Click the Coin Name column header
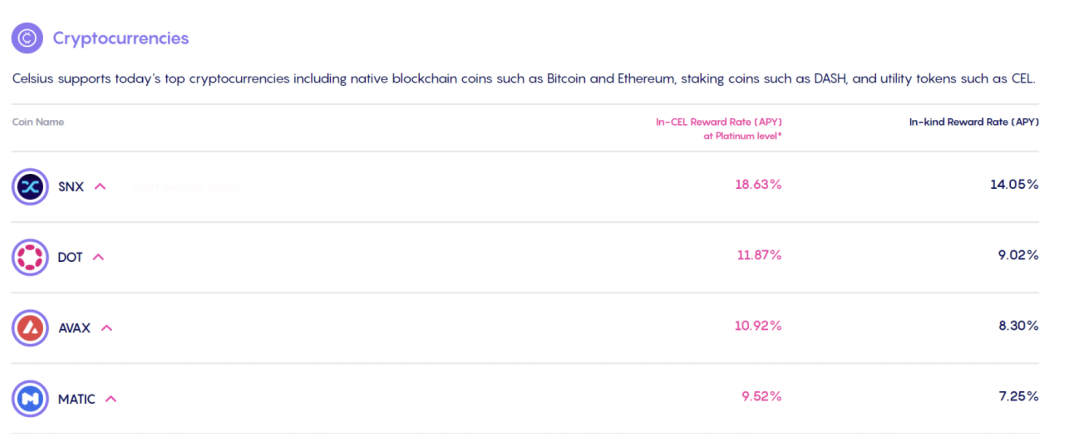Viewport: 1080px width, 434px height. tap(38, 122)
